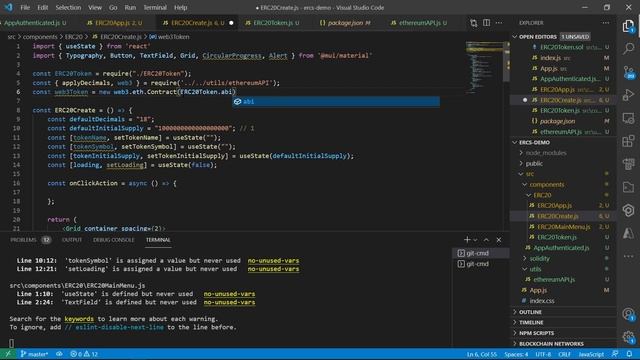
Task: Open the Selection menu
Action: click(x=68, y=7)
